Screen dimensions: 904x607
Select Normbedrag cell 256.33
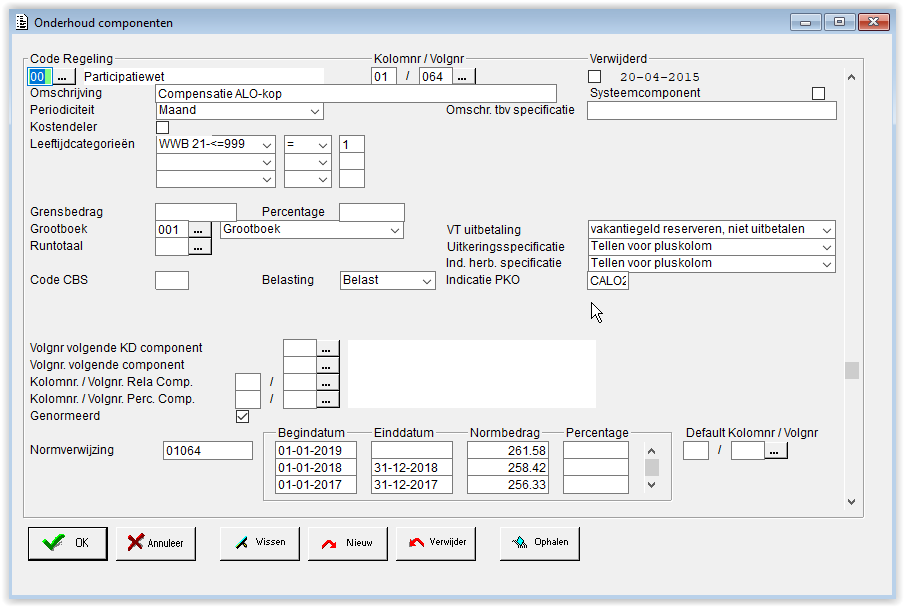tap(508, 485)
